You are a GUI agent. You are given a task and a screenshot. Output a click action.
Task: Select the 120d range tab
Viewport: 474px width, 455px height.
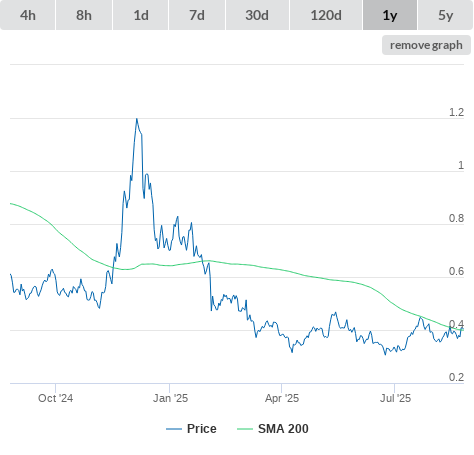[x=326, y=15]
